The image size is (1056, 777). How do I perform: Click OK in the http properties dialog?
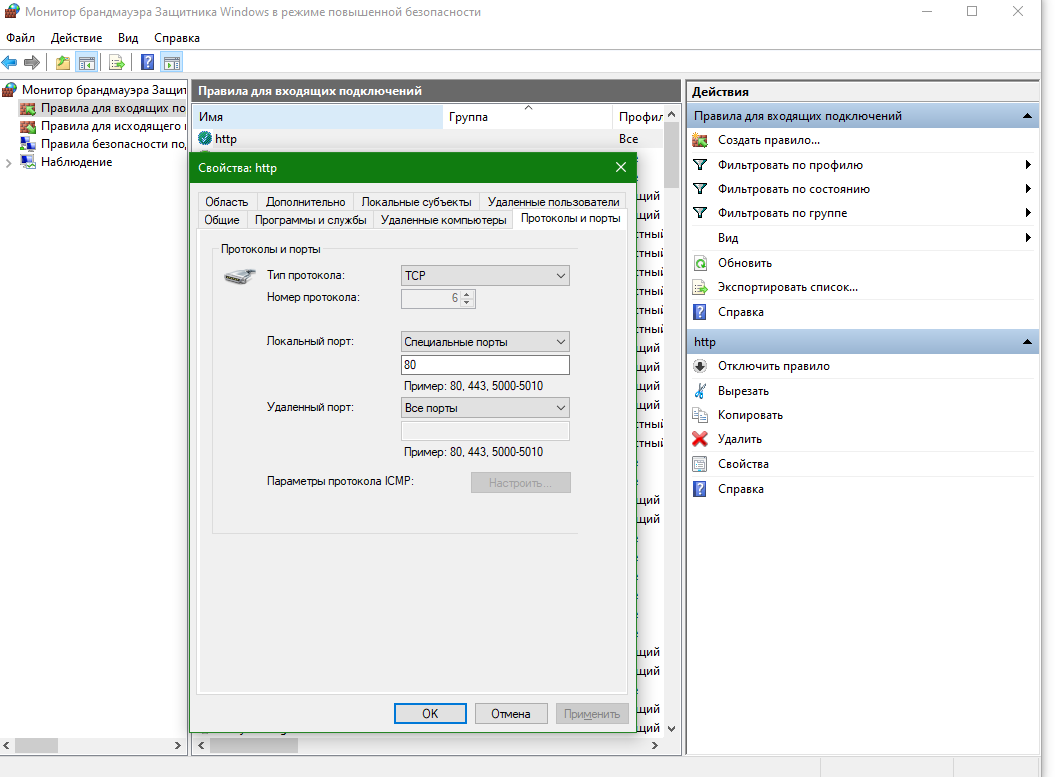[430, 714]
